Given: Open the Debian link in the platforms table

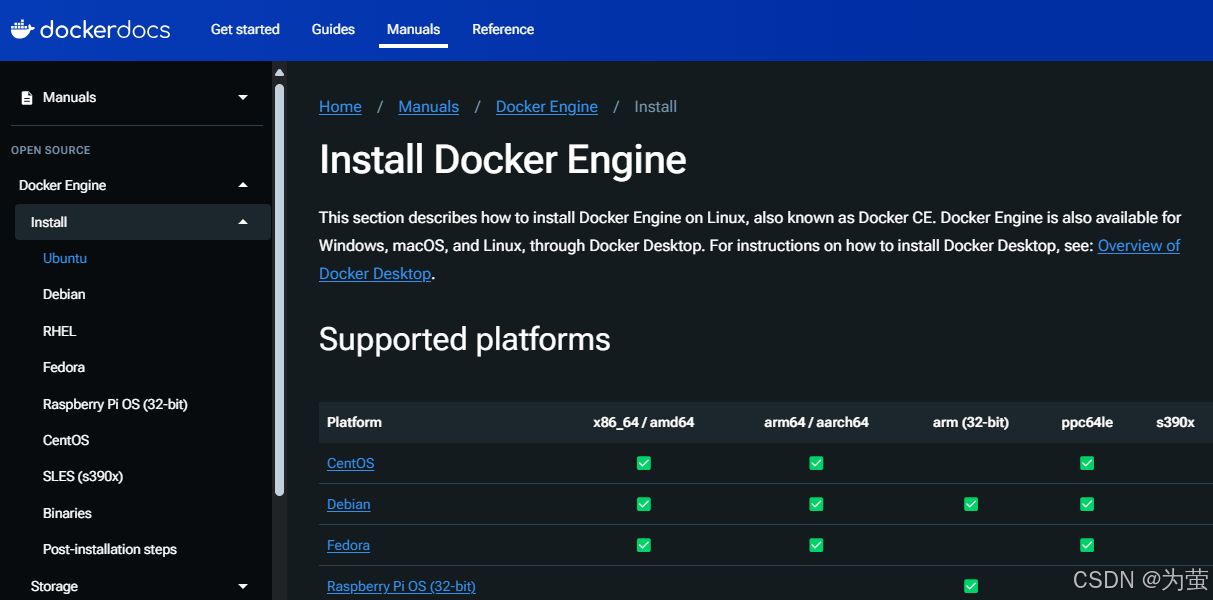Looking at the screenshot, I should coord(349,504).
